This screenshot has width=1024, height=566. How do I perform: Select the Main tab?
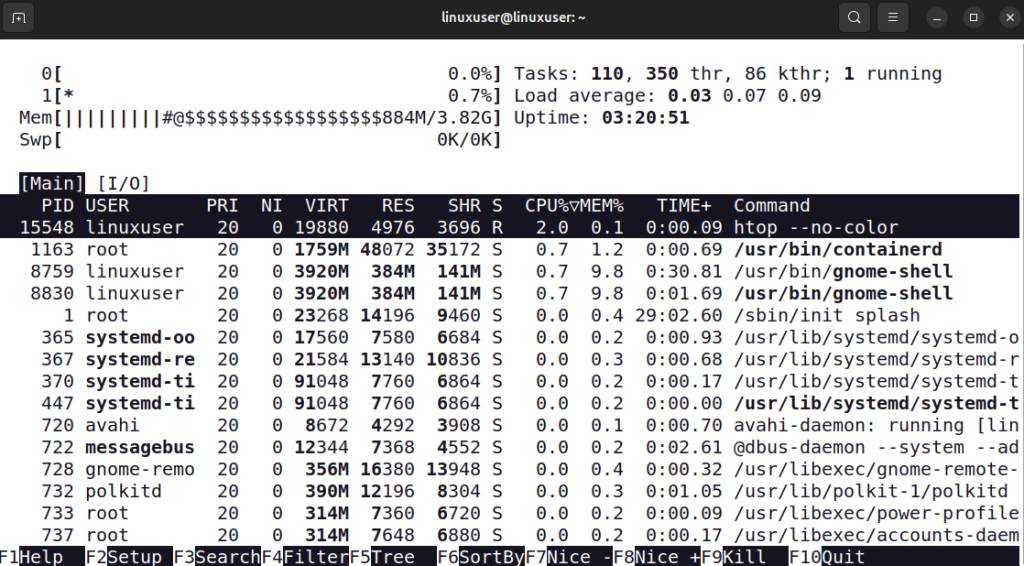[x=52, y=183]
